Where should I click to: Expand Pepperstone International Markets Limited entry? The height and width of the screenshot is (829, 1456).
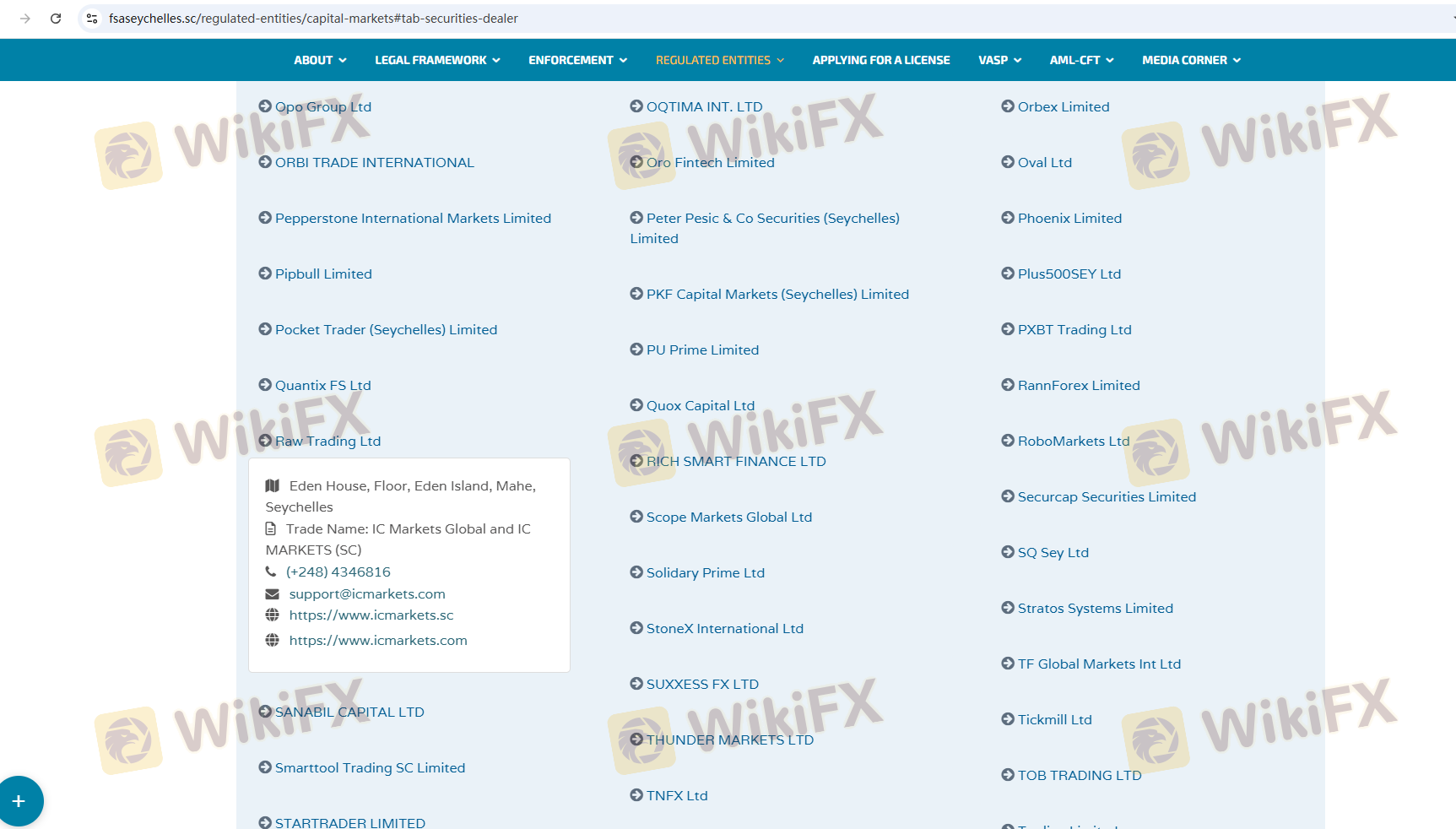point(413,218)
